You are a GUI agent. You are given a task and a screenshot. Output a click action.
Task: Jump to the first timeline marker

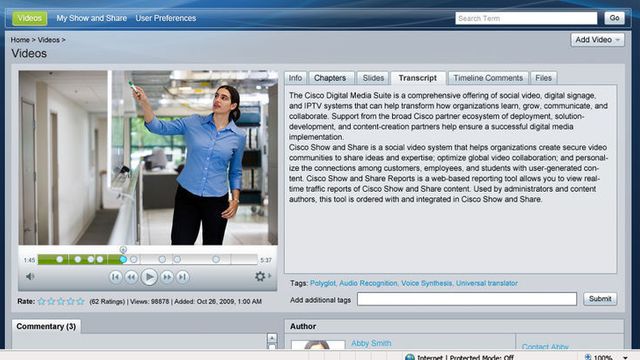coord(60,259)
